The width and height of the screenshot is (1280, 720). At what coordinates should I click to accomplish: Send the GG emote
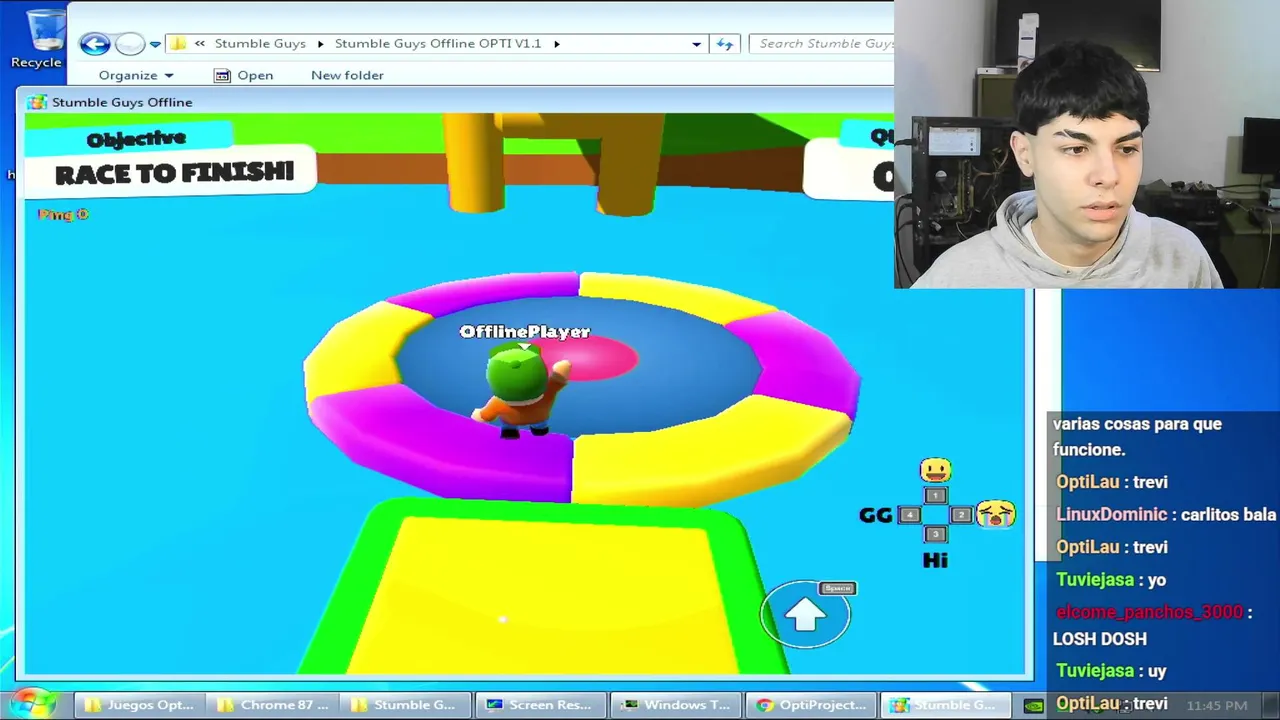[875, 515]
